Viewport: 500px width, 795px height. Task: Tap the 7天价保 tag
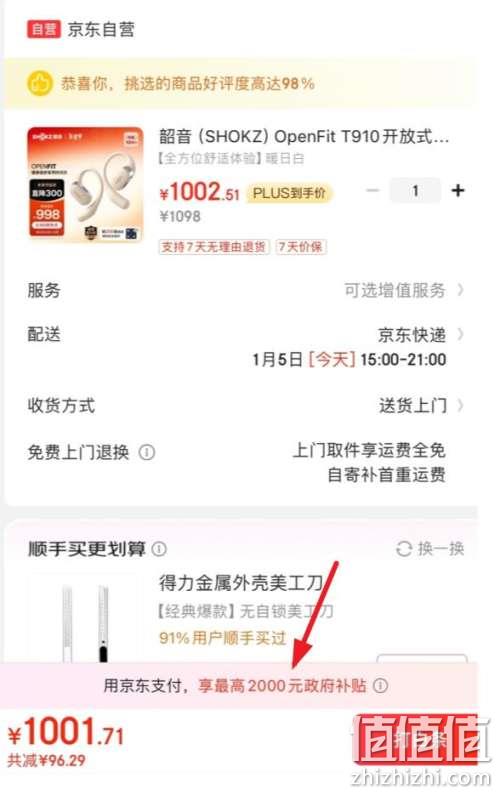click(301, 247)
